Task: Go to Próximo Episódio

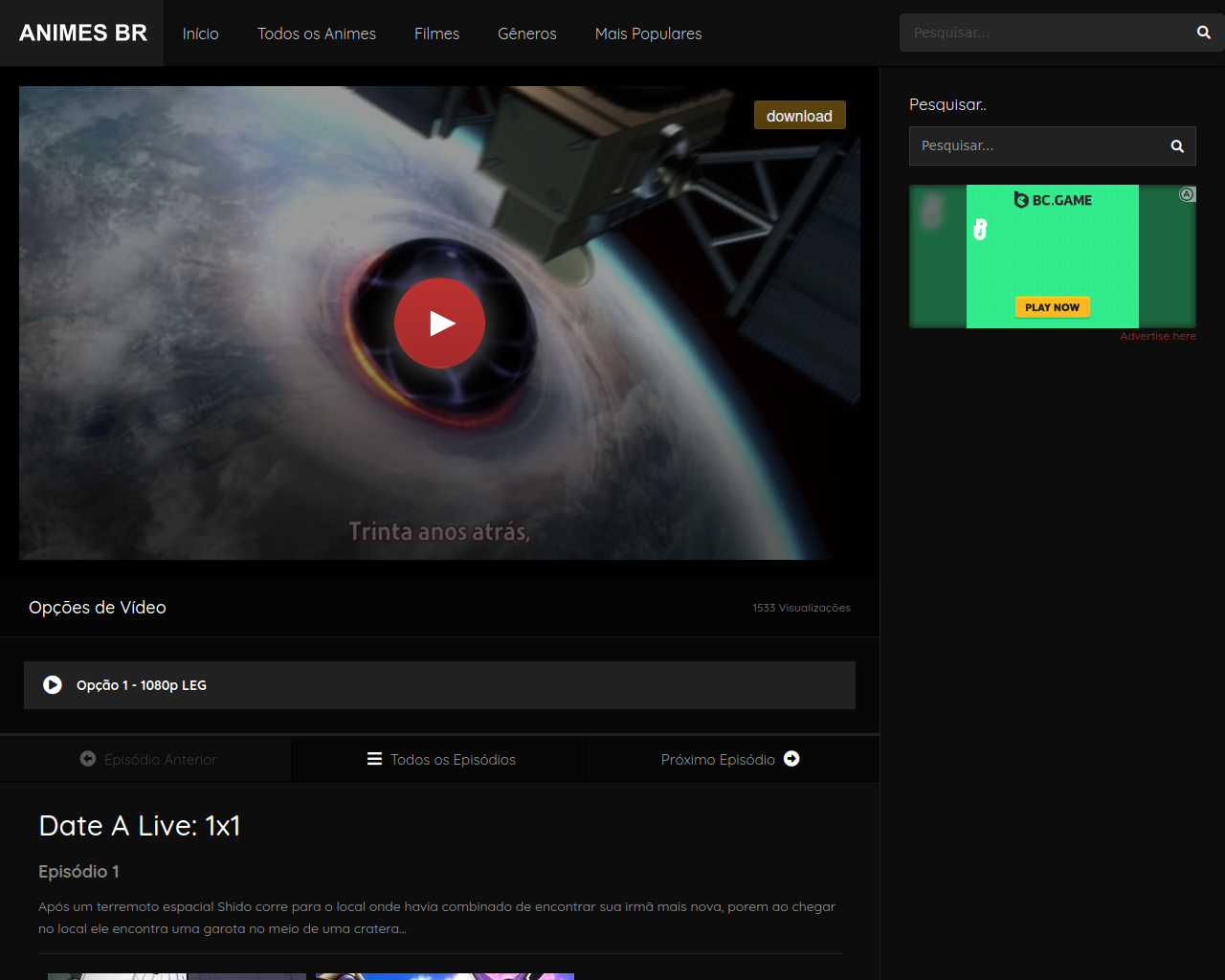Action: pyautogui.click(x=732, y=759)
